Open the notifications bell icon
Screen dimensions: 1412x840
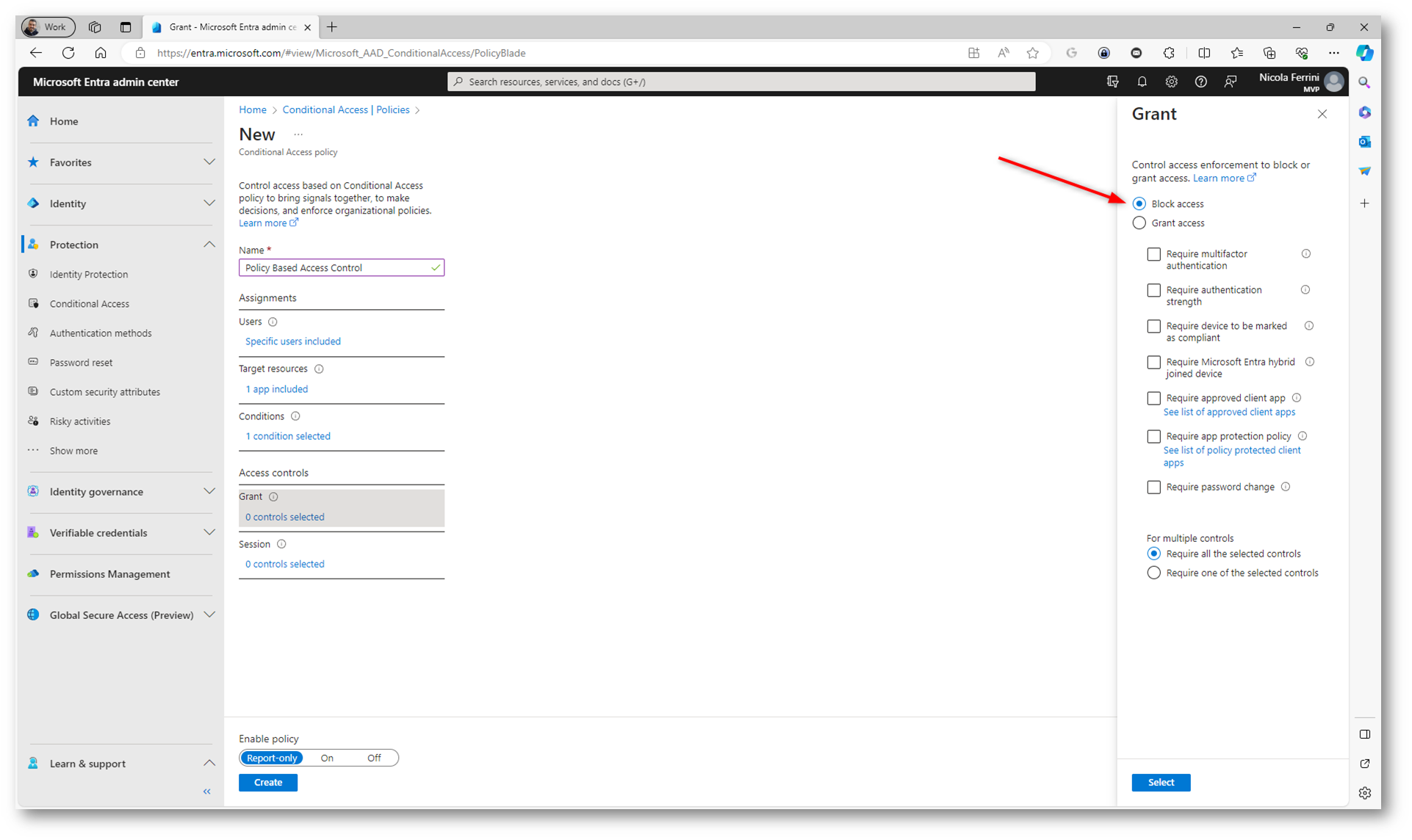1142,82
